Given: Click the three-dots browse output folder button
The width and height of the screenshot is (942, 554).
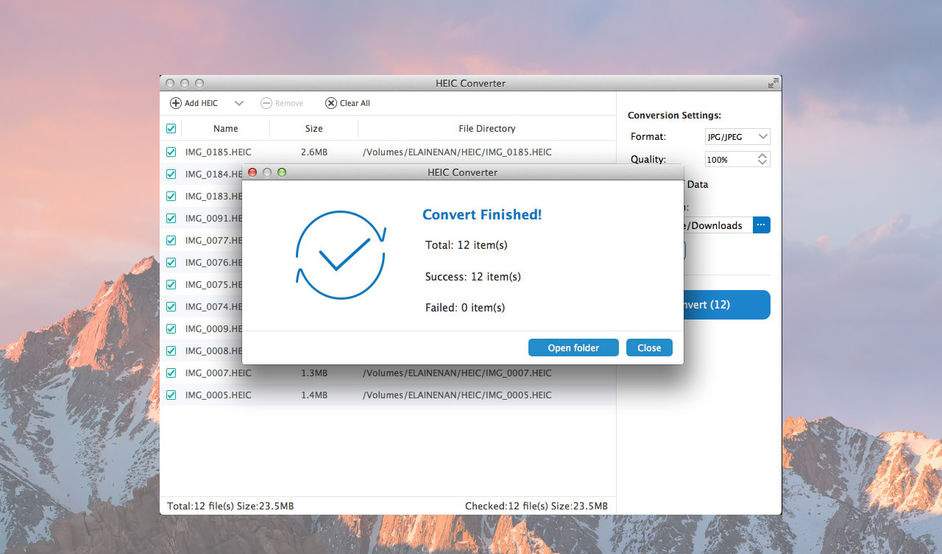Looking at the screenshot, I should coord(761,225).
